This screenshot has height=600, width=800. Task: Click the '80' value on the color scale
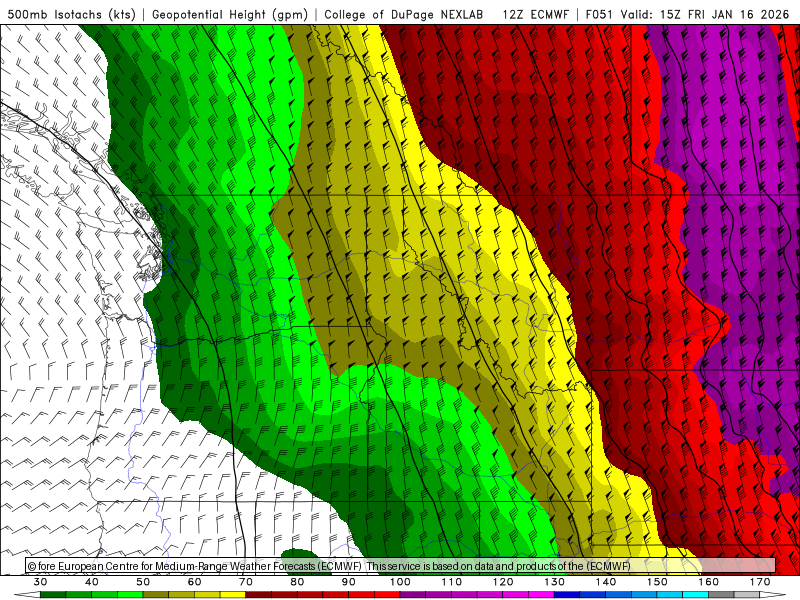point(297,582)
